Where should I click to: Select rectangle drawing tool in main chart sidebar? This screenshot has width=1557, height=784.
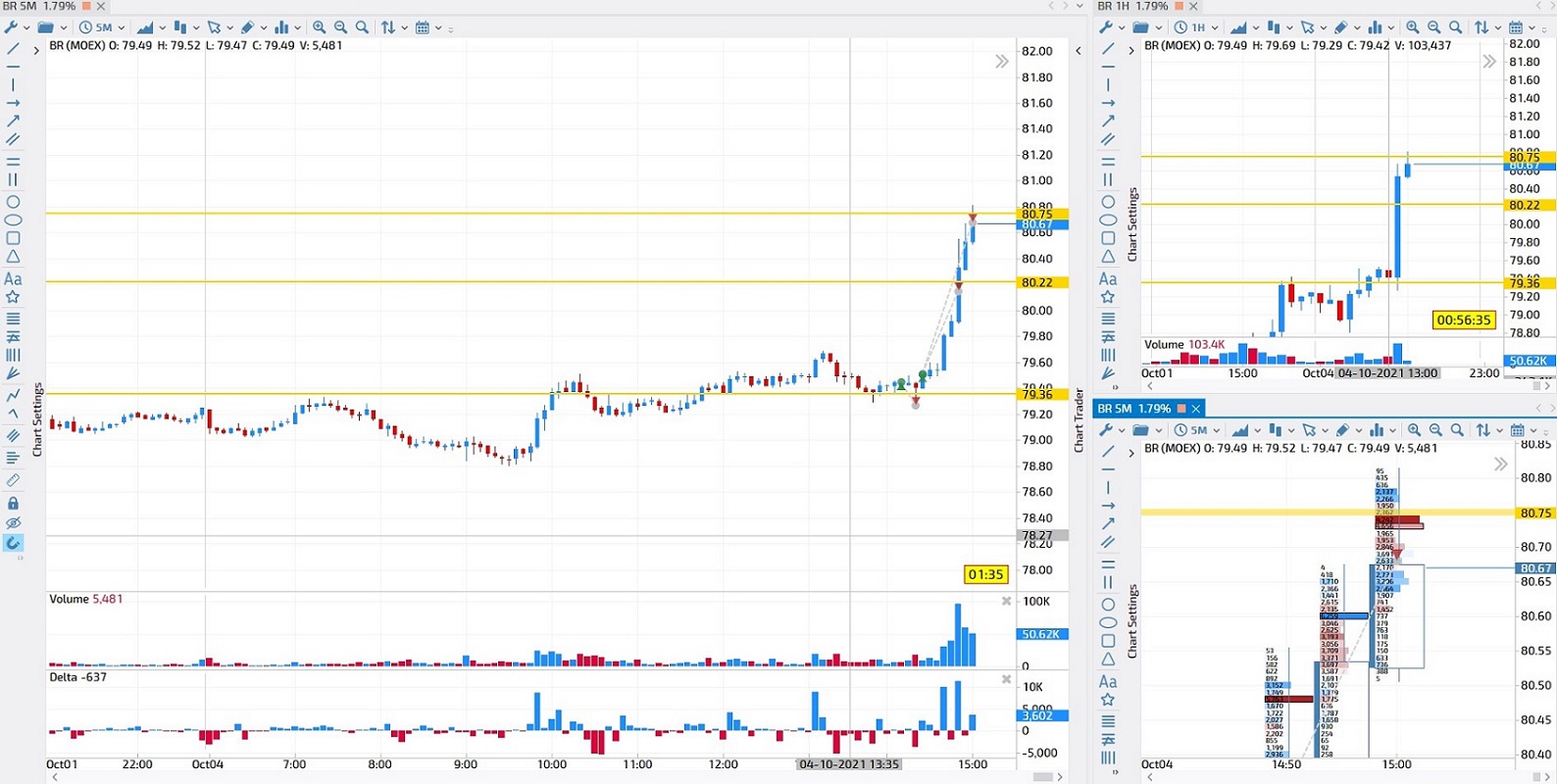coord(13,238)
